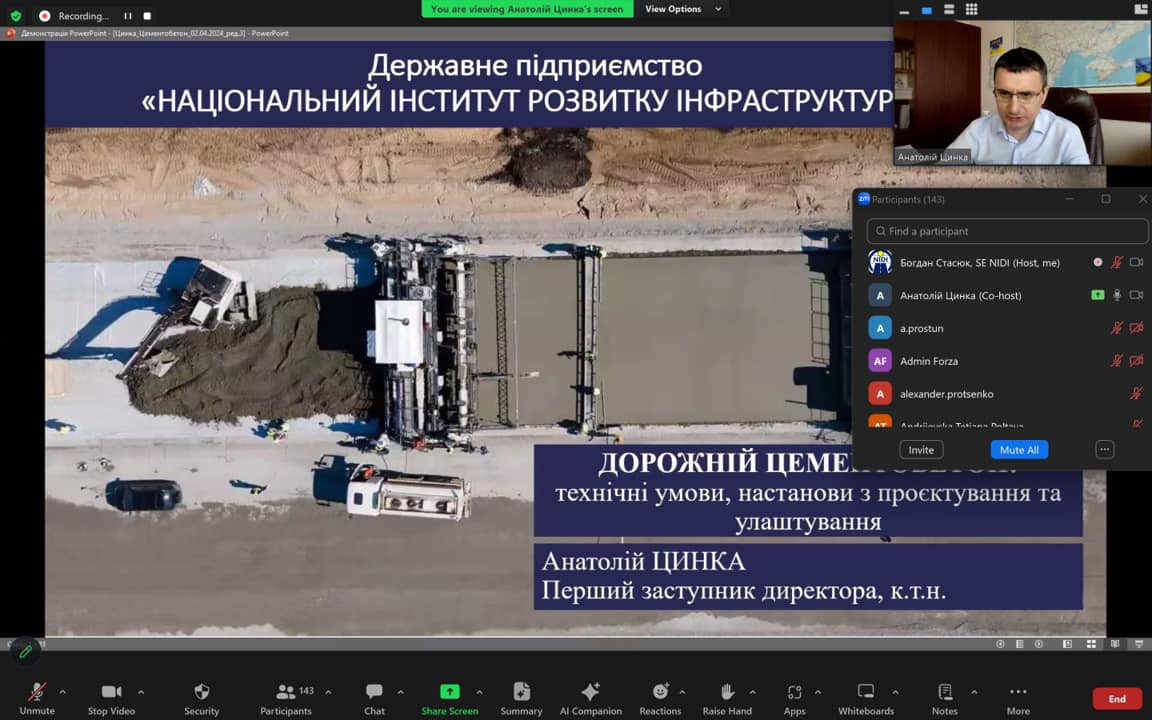
Task: Click the Mute All button
Action: [1019, 450]
